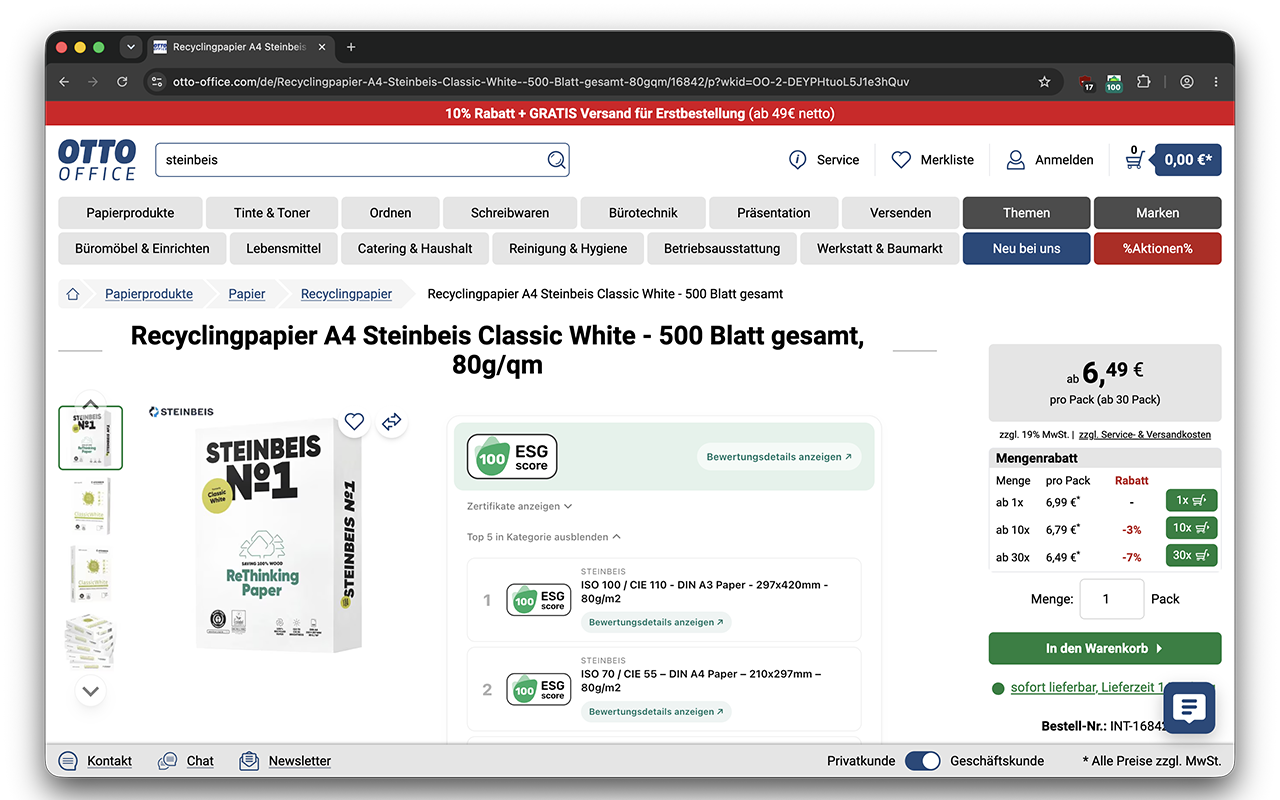The width and height of the screenshot is (1280, 800).
Task: Open Bewertungsdetails in the main ESG banner
Action: click(779, 457)
